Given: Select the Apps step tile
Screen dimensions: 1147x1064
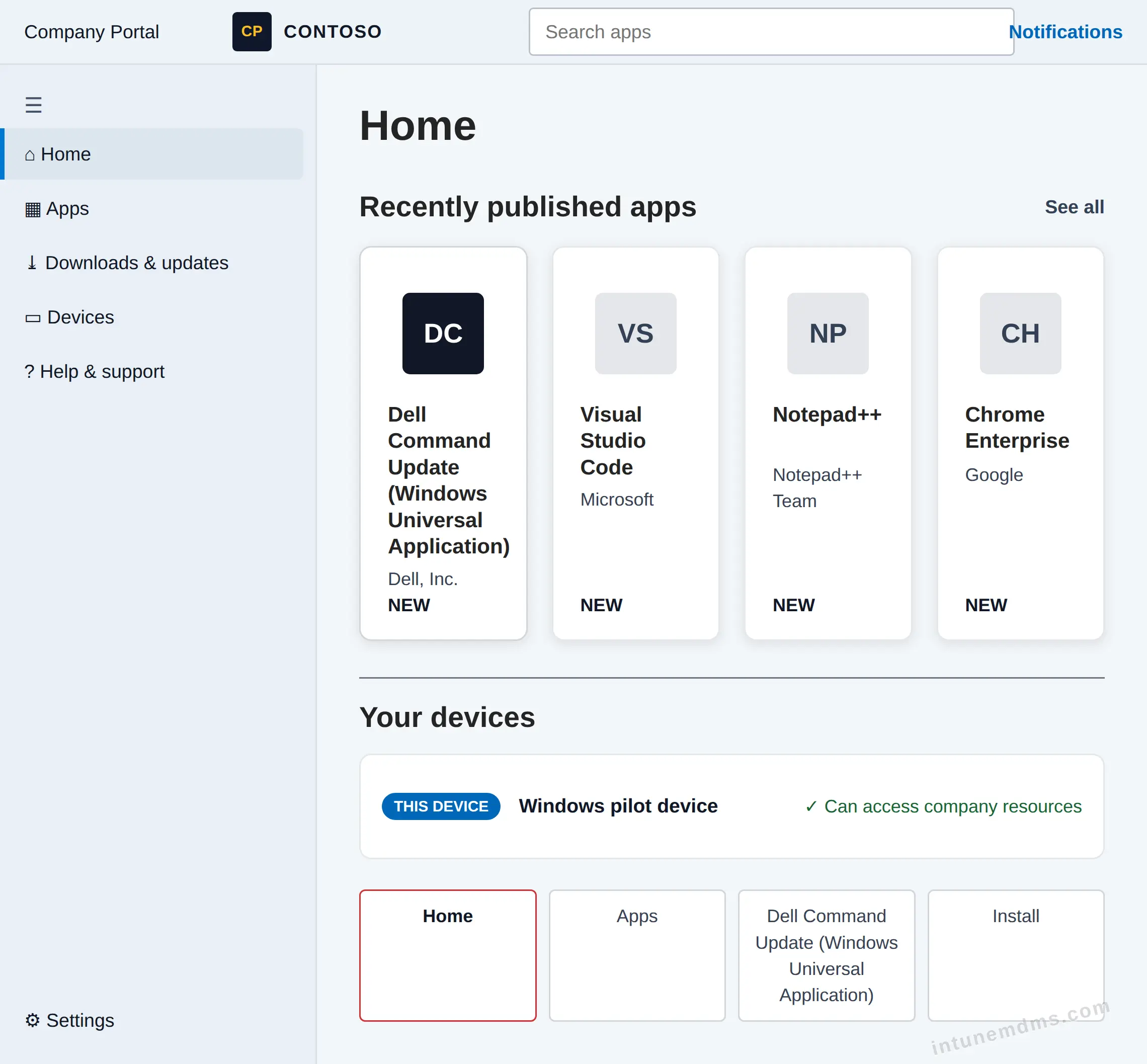Looking at the screenshot, I should point(637,955).
